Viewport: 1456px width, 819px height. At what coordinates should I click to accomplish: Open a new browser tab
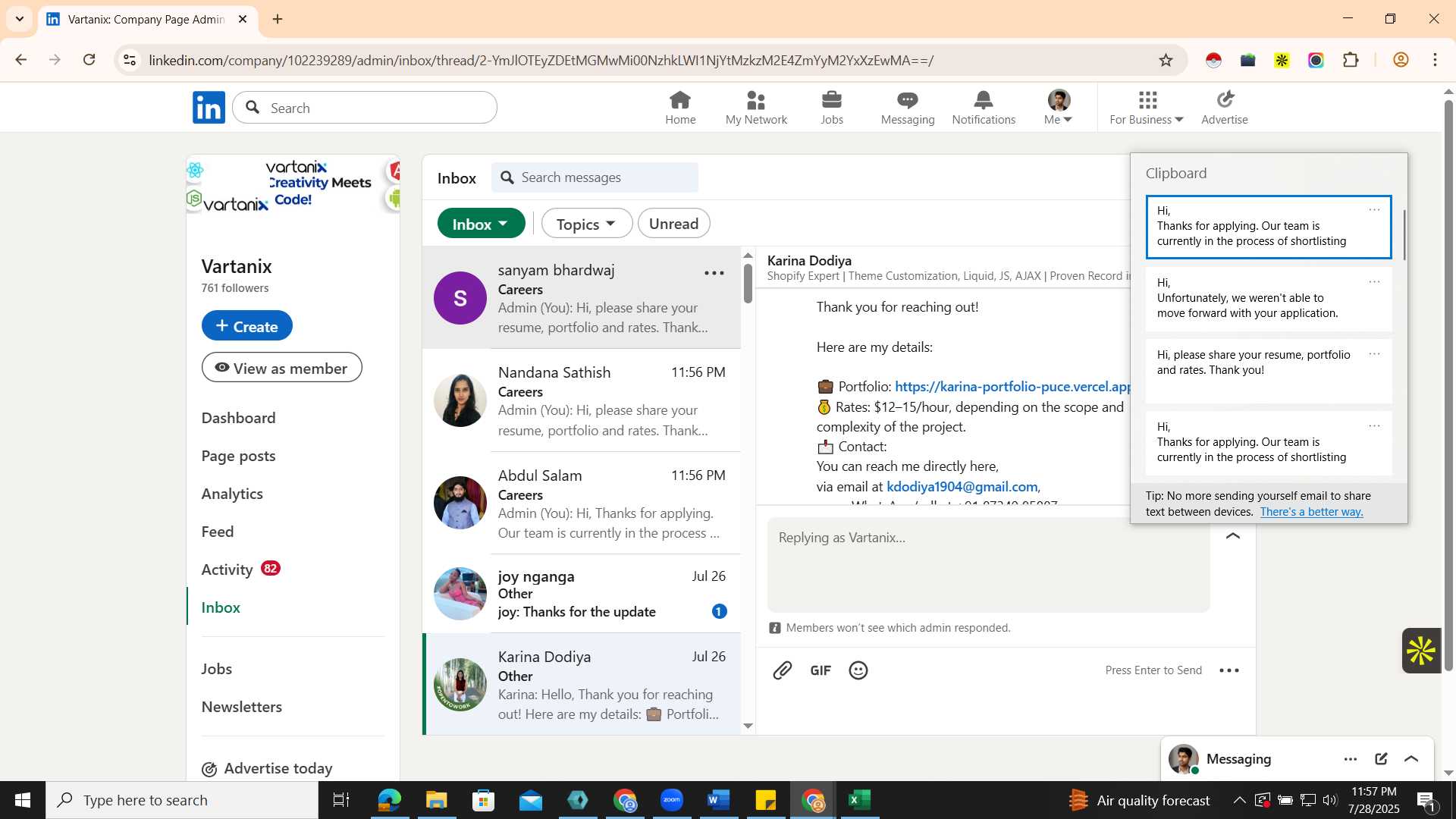[278, 19]
